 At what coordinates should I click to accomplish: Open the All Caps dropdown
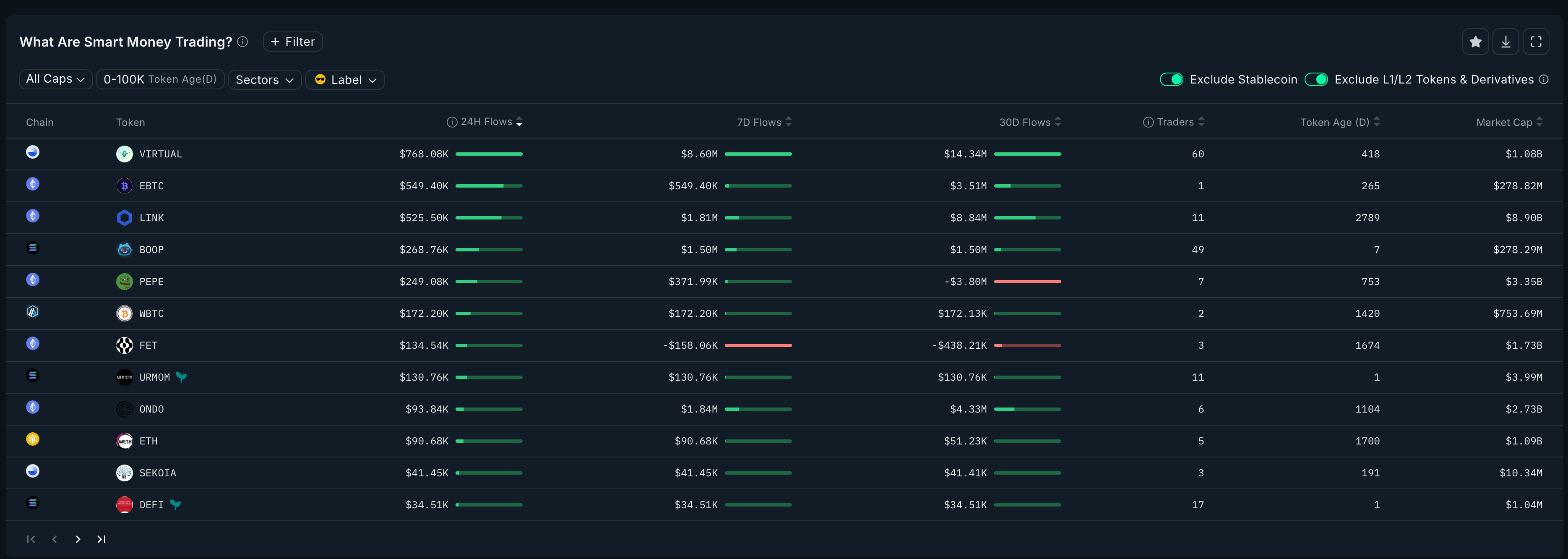coord(55,79)
